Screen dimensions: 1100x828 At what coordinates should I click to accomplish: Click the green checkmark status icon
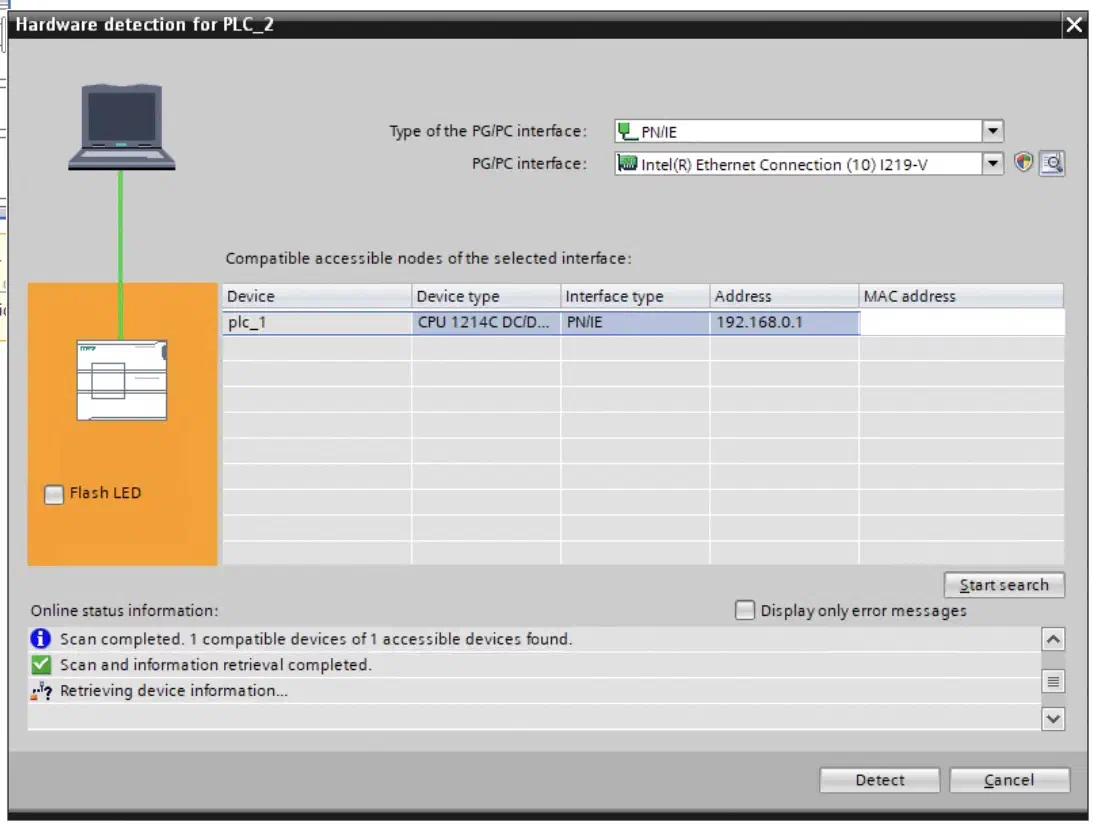click(x=41, y=665)
